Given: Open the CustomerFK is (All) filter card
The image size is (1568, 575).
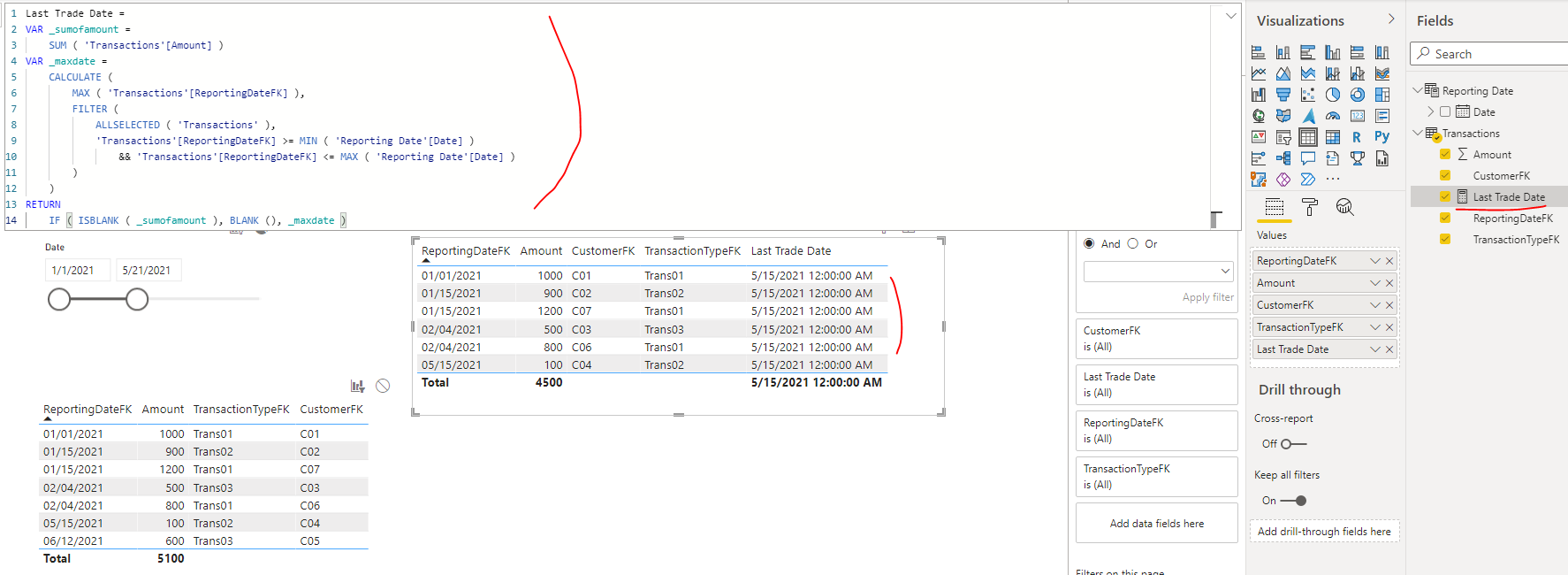Looking at the screenshot, I should click(x=1156, y=338).
